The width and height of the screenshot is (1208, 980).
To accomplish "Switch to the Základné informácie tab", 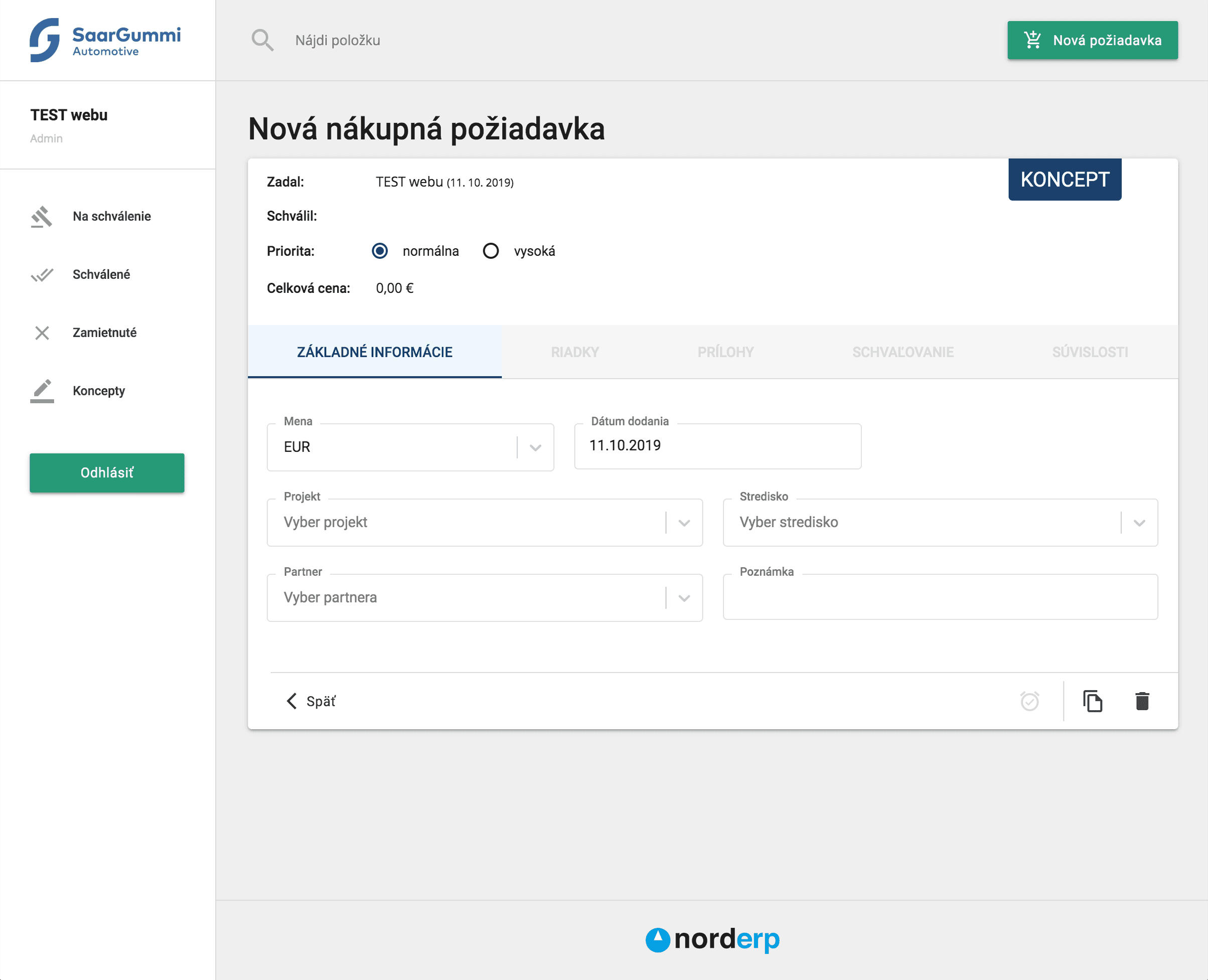I will pos(375,352).
